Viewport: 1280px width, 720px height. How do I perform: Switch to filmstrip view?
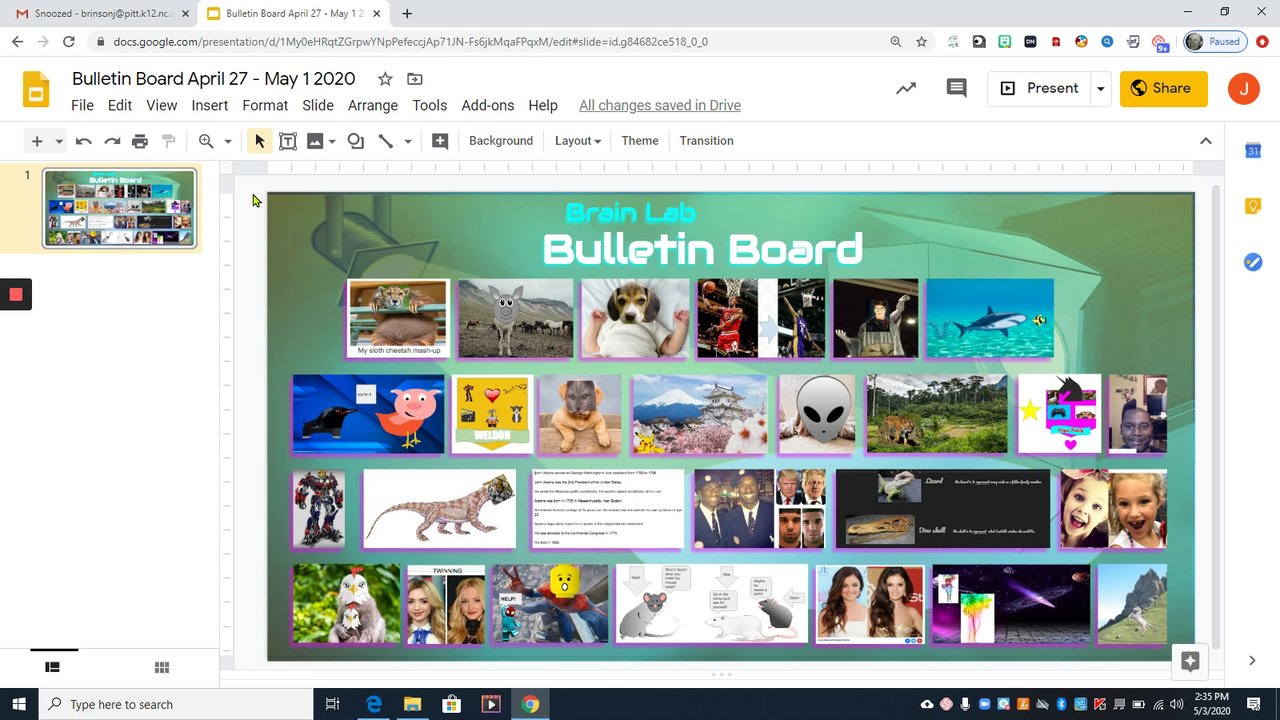pyautogui.click(x=53, y=667)
